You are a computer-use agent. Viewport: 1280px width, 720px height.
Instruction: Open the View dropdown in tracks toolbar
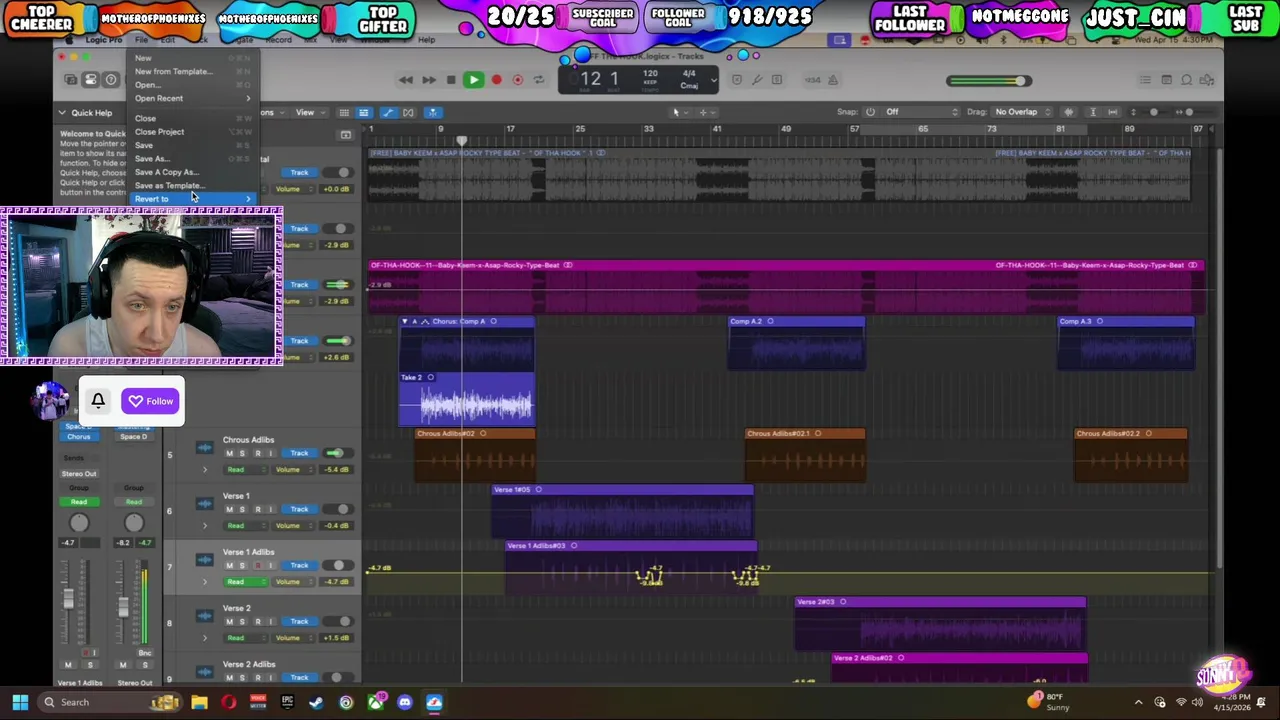309,112
